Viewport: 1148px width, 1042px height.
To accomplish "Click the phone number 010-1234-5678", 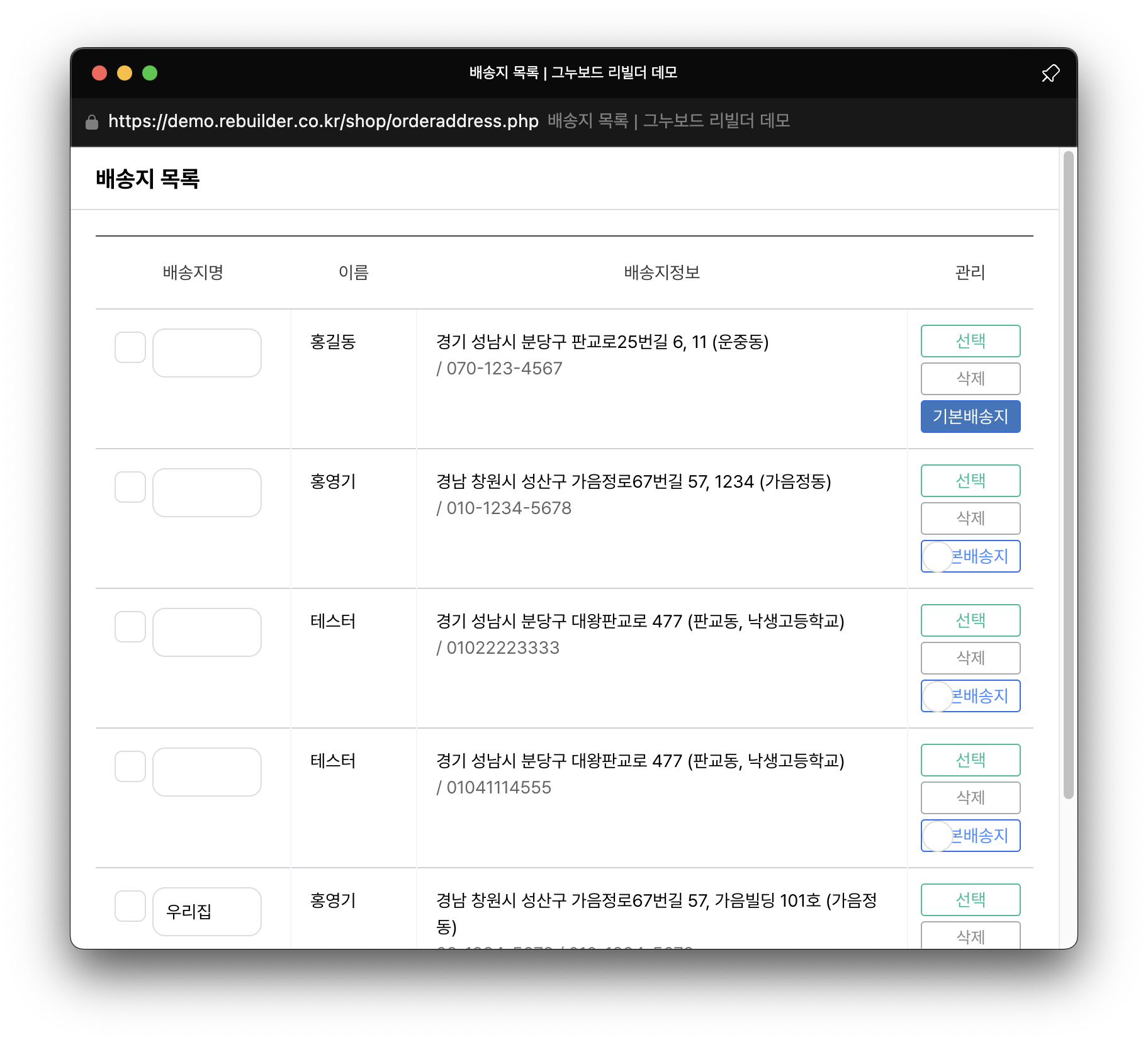I will coord(509,508).
